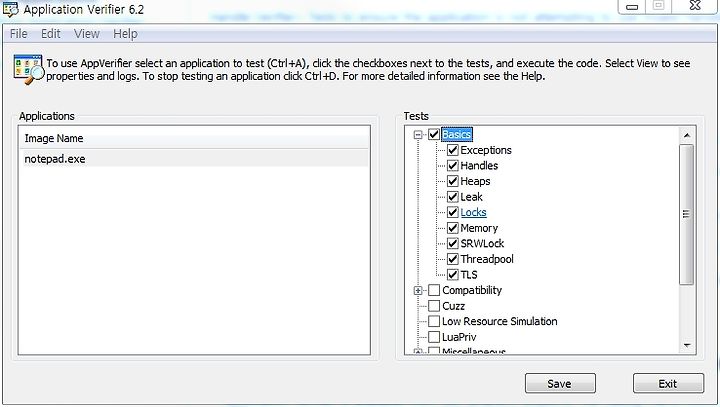
Task: Uncheck the Basics checkbox
Action: 434,135
